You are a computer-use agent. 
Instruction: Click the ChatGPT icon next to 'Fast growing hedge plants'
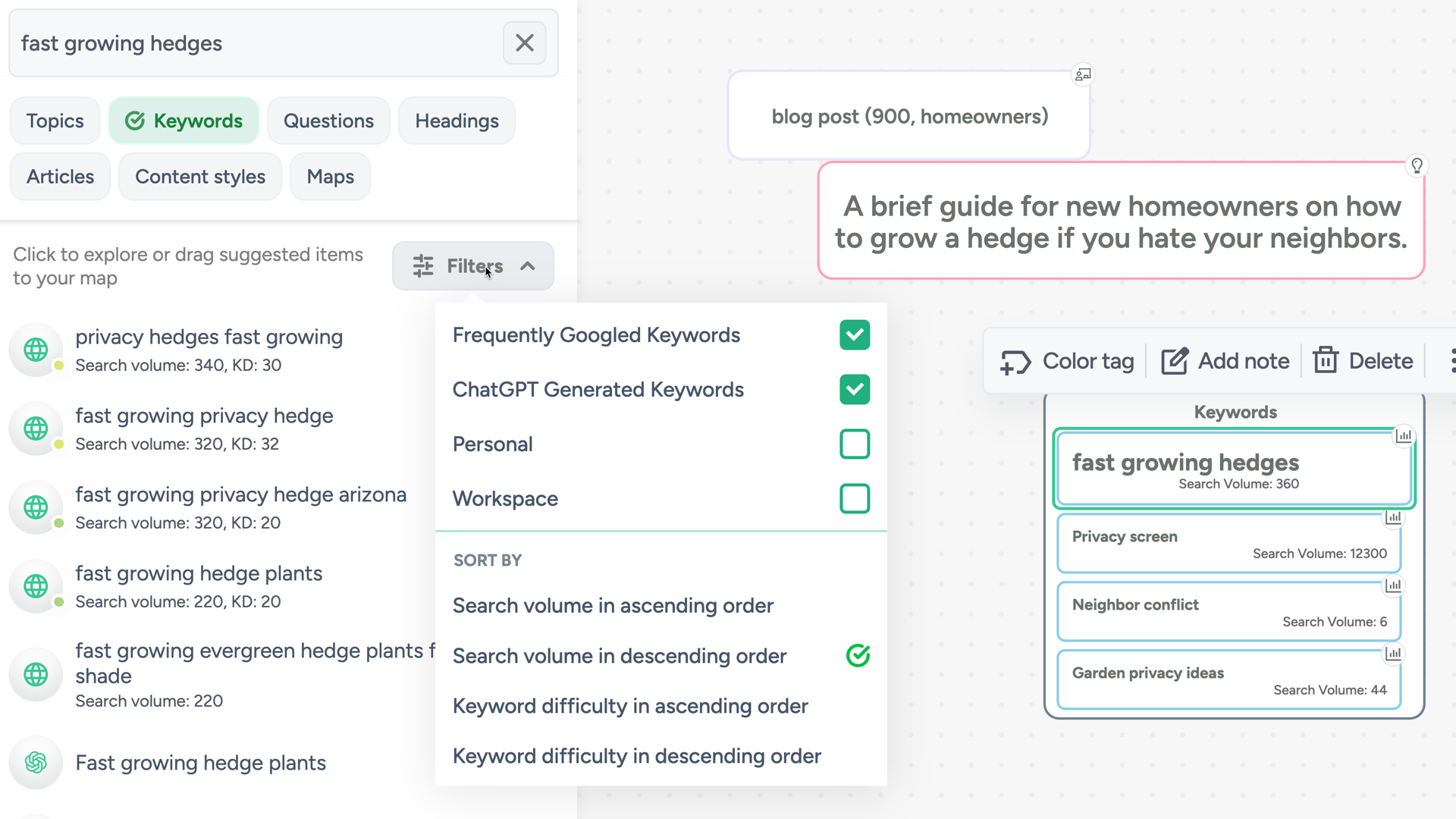pyautogui.click(x=37, y=763)
